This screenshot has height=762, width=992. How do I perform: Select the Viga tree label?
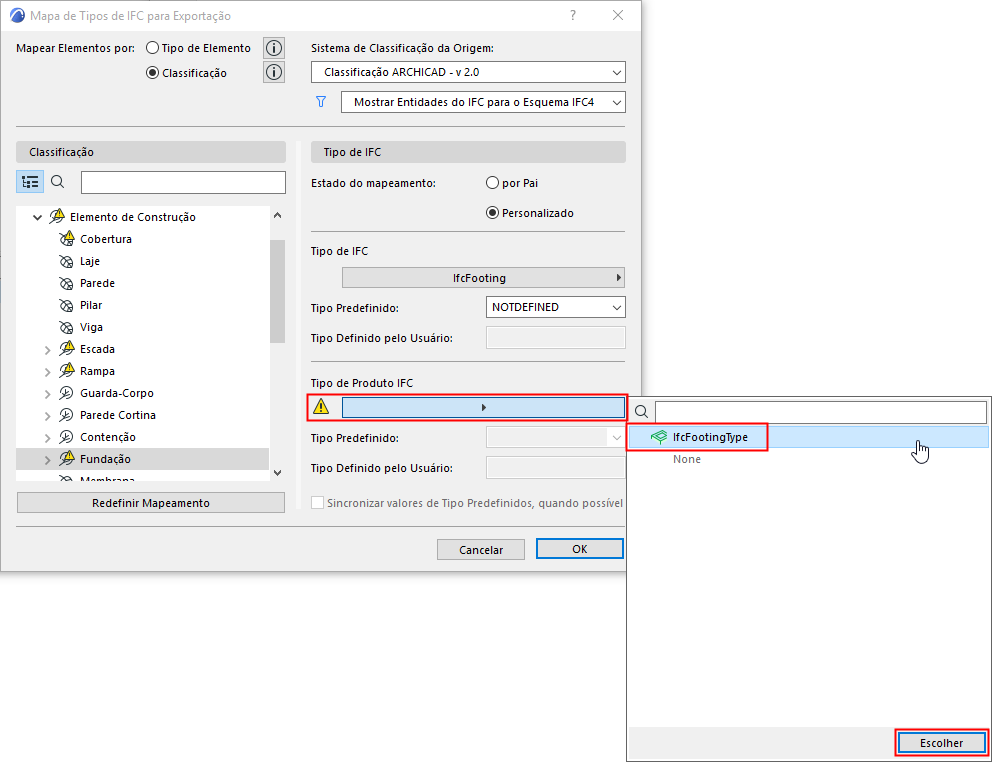[x=91, y=327]
